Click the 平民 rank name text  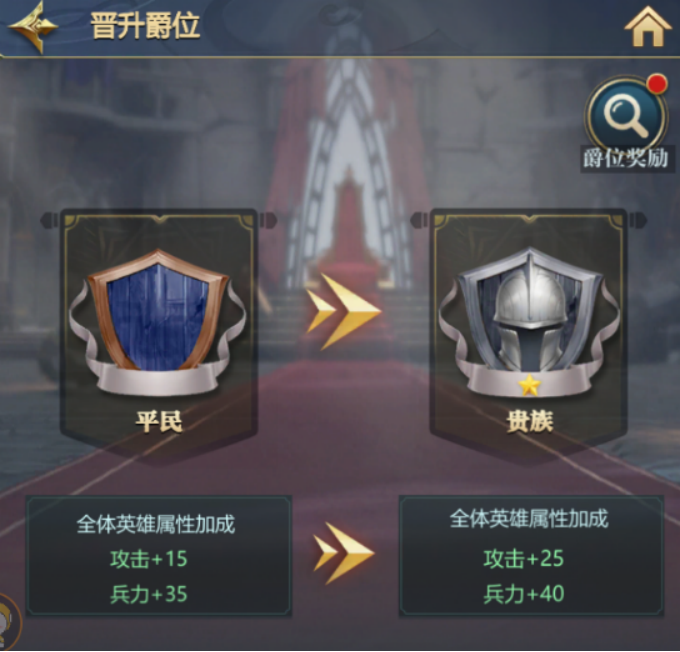[159, 421]
